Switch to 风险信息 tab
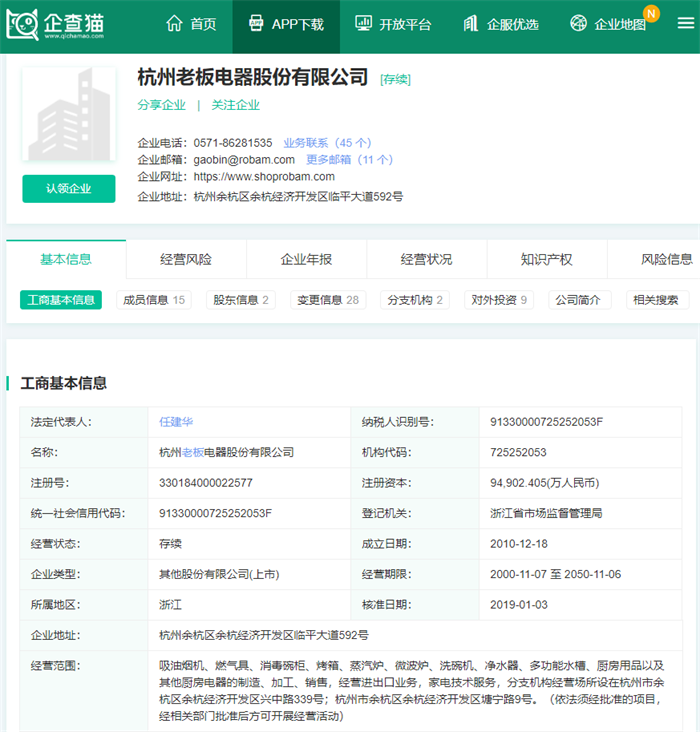Screen dimensions: 700x732 (666, 259)
